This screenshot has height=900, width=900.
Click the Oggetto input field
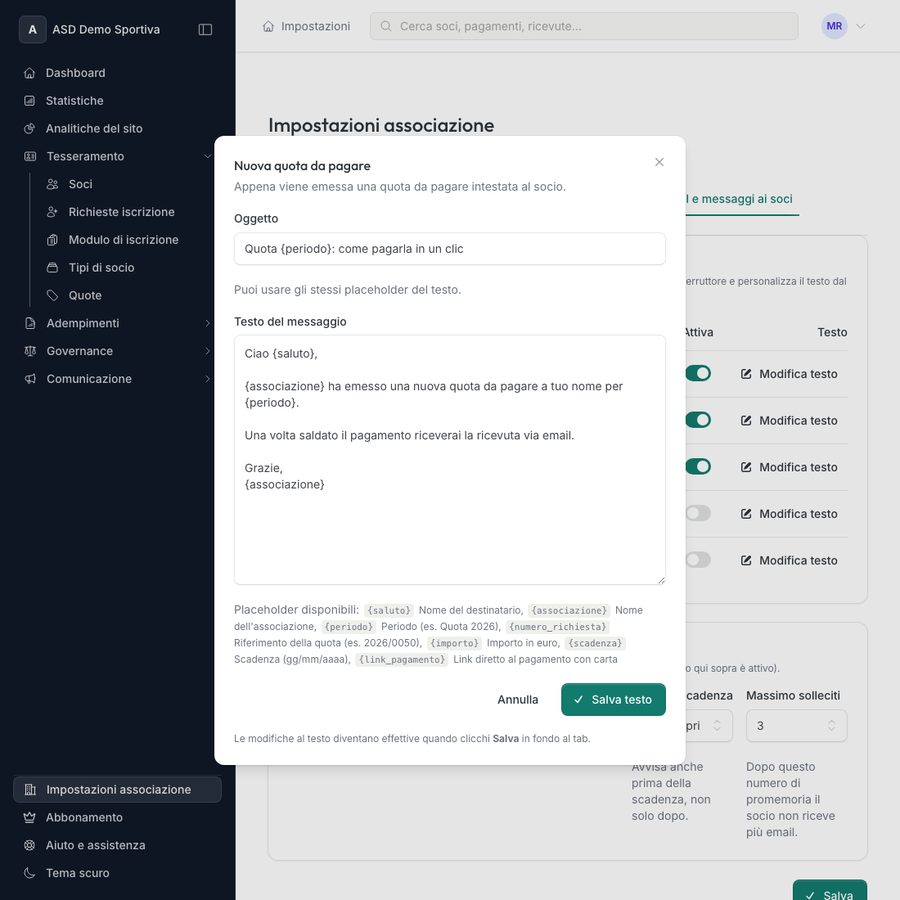pyautogui.click(x=449, y=249)
